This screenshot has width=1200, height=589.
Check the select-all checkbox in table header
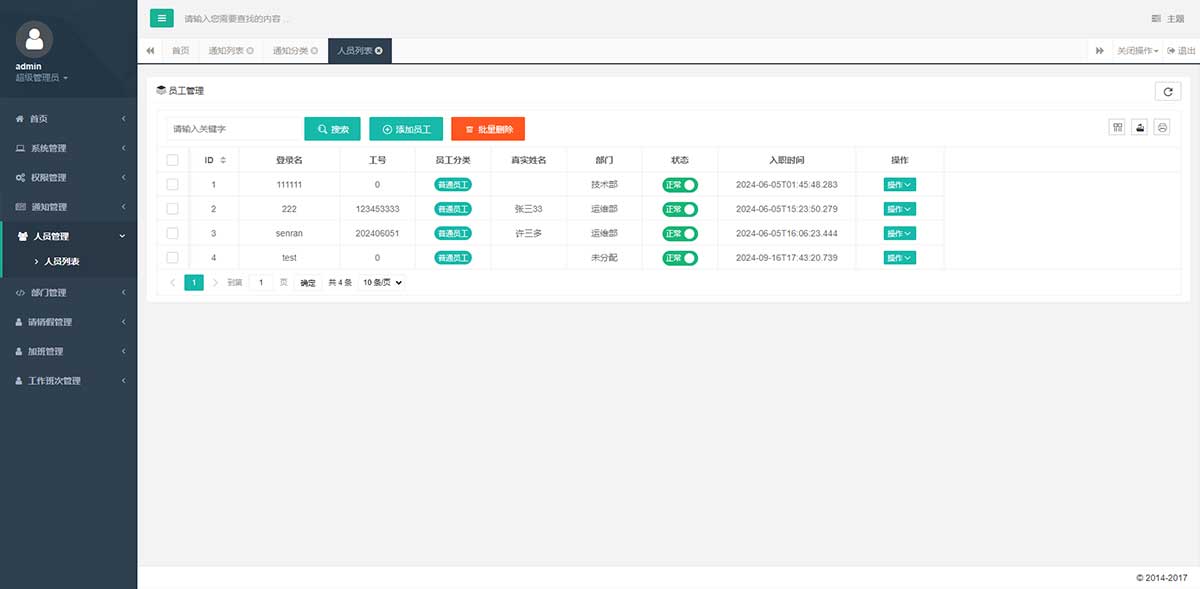coord(172,160)
